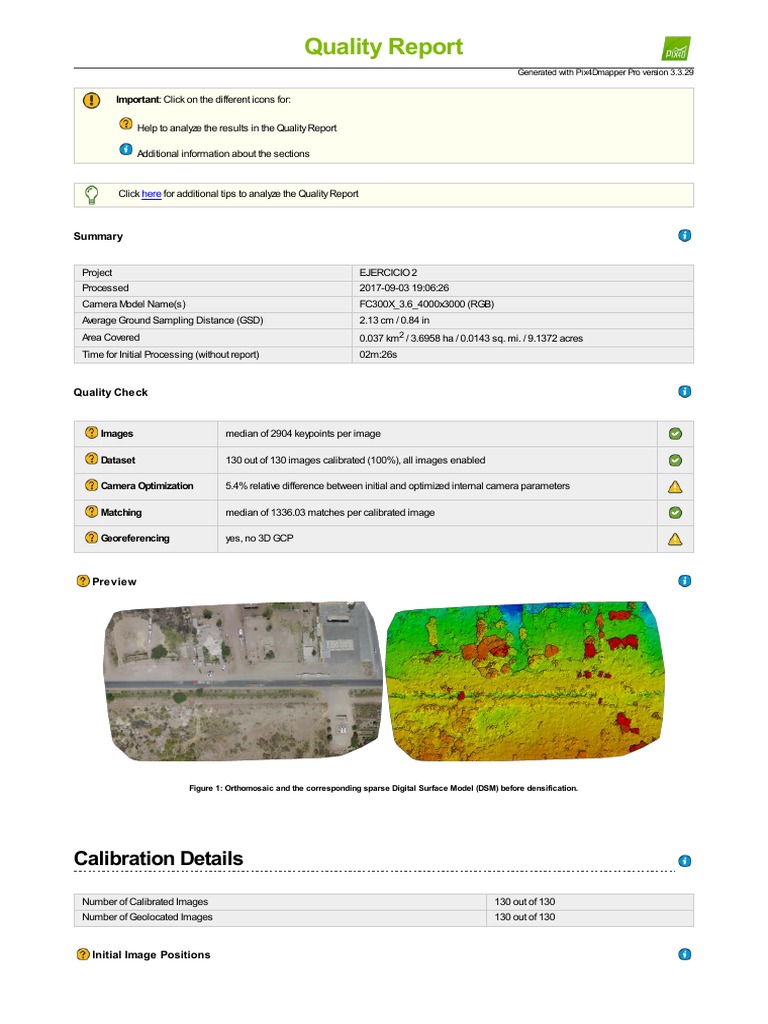Click the yellow exclamation Important icon
The width and height of the screenshot is (768, 1024).
coord(91,101)
